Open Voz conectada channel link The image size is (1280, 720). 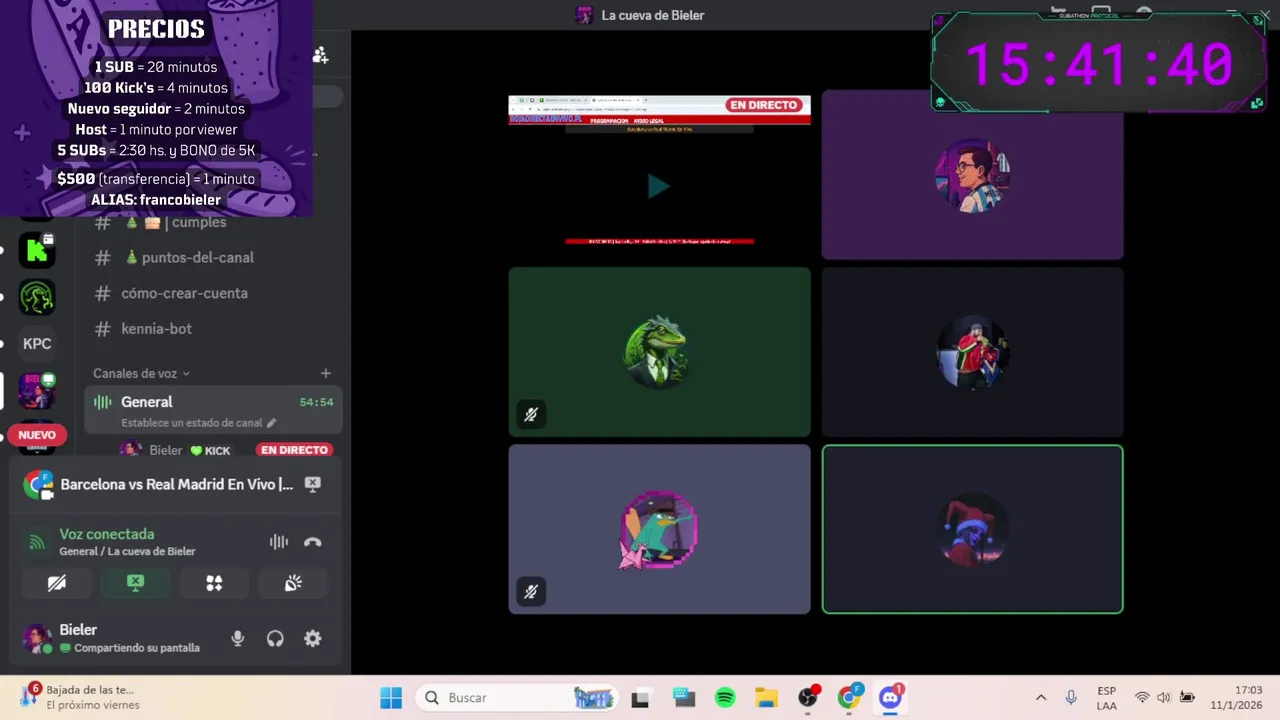tap(127, 551)
